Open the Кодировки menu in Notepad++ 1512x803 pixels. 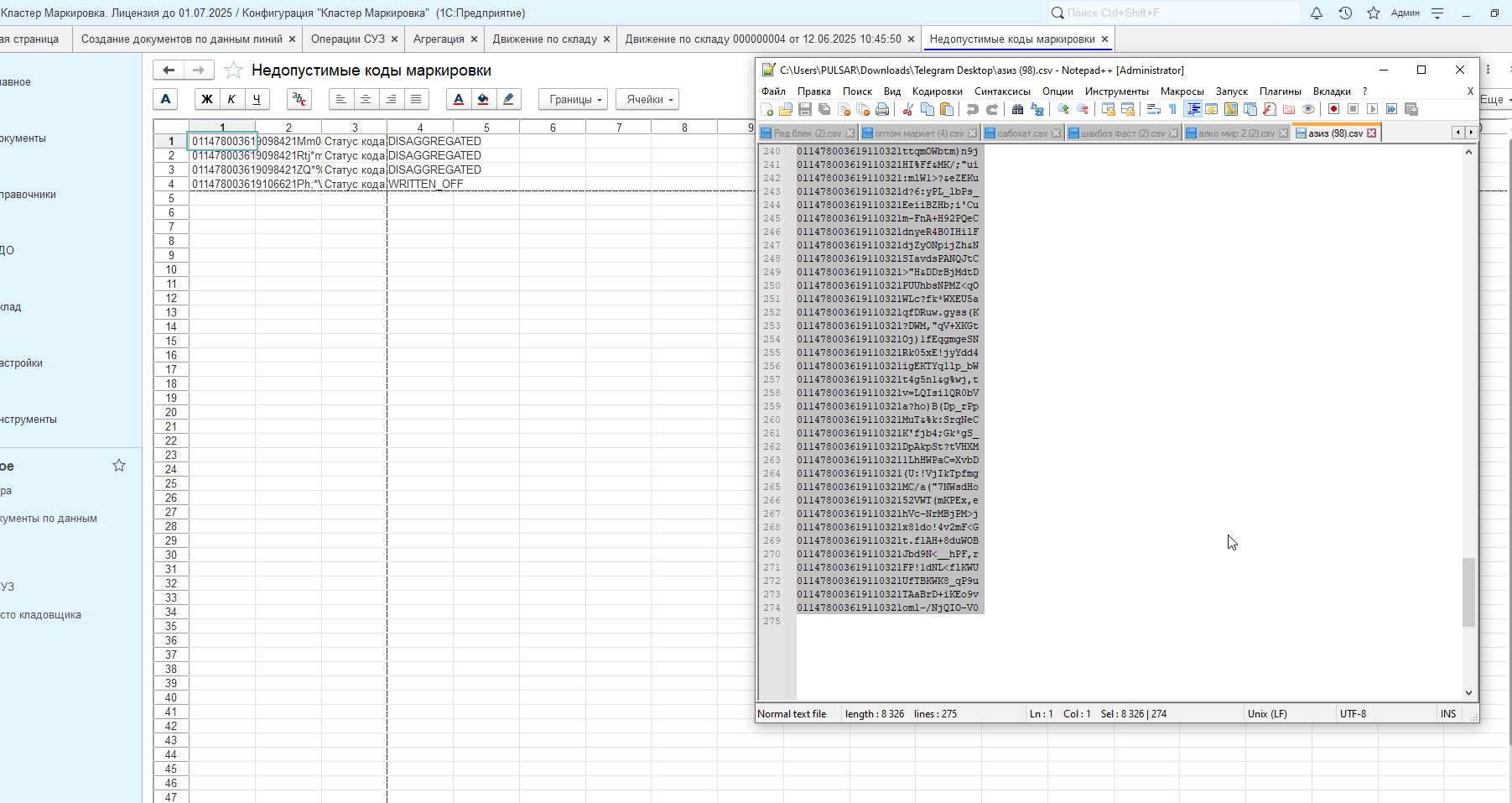[x=937, y=91]
